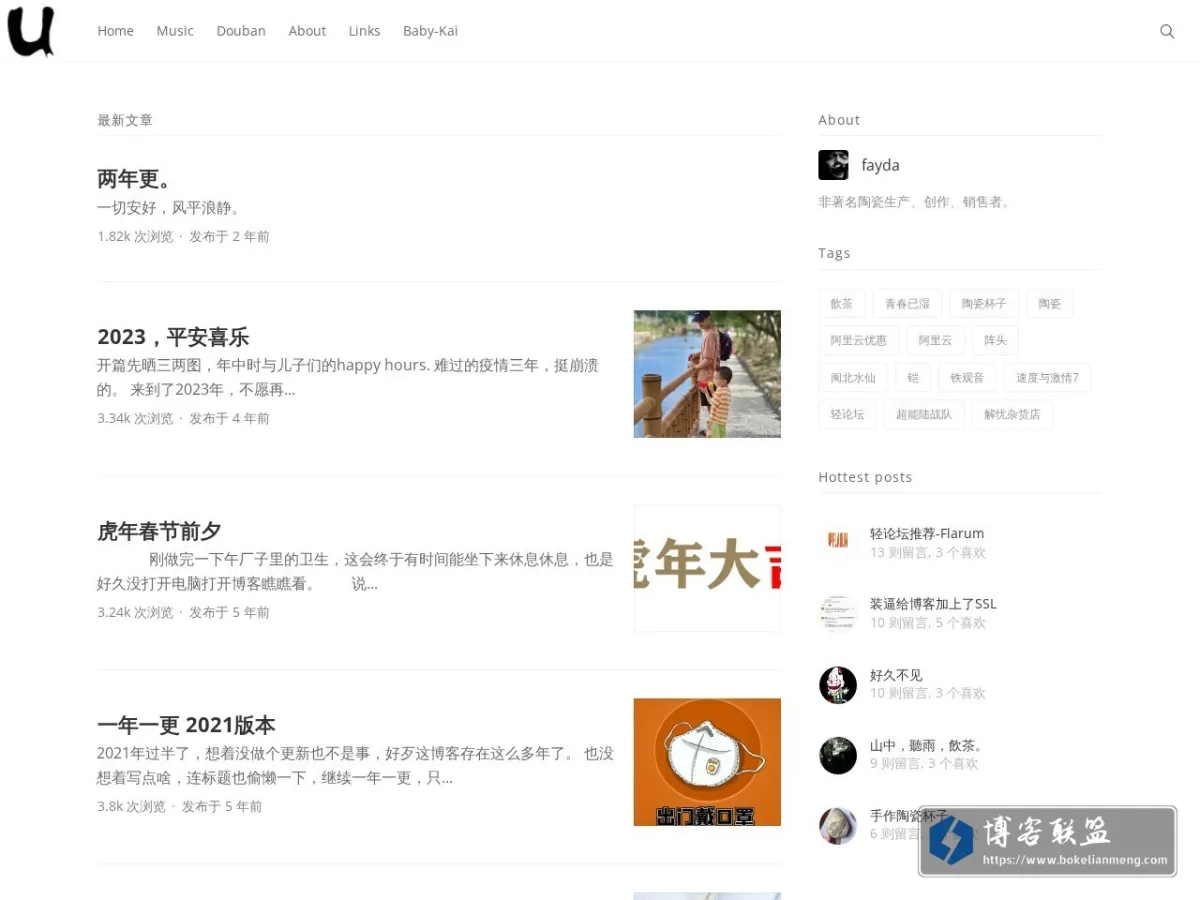Select the 铁观音 tag
This screenshot has width=1200, height=900.
point(967,377)
